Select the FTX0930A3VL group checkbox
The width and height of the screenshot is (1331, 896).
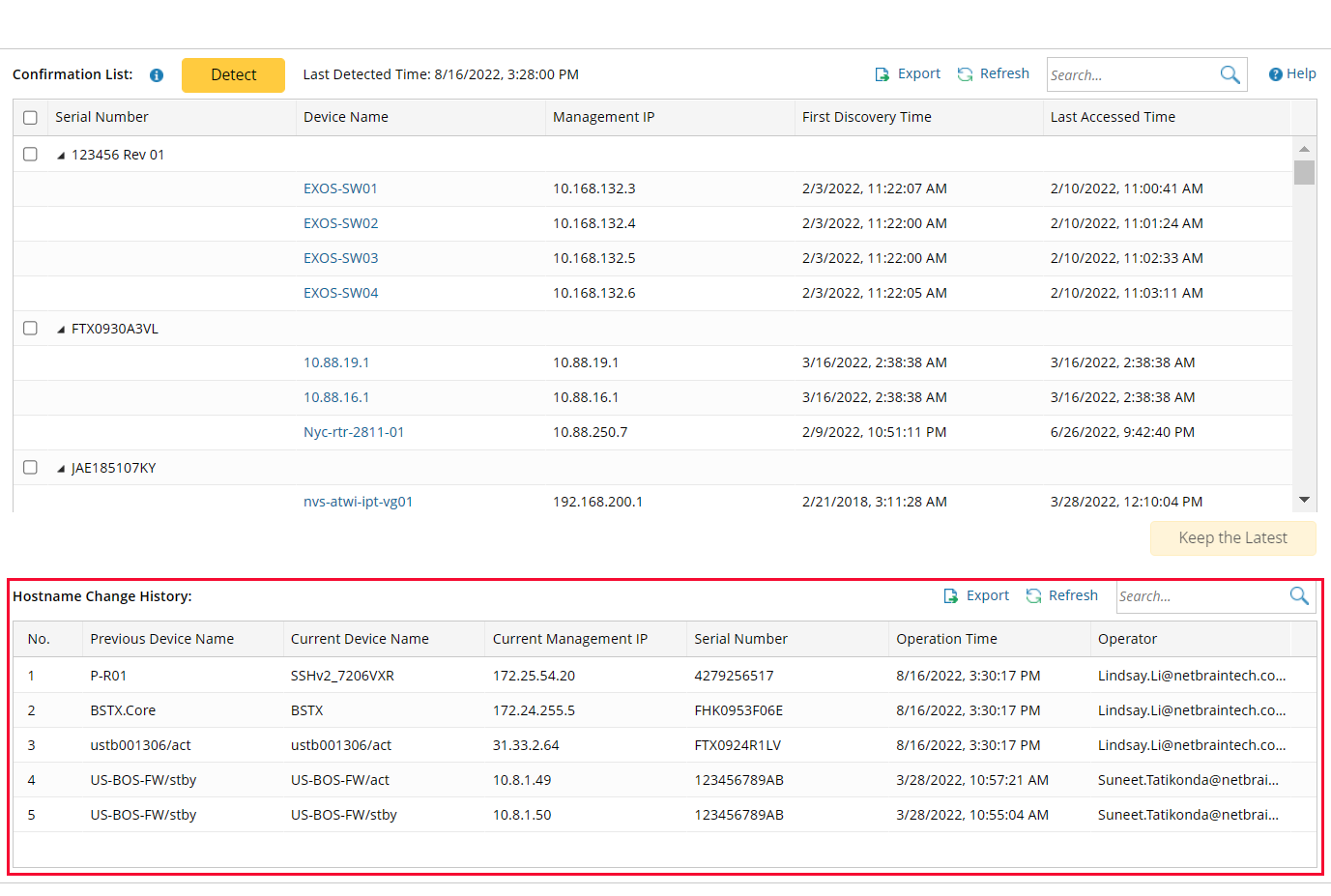click(x=30, y=329)
